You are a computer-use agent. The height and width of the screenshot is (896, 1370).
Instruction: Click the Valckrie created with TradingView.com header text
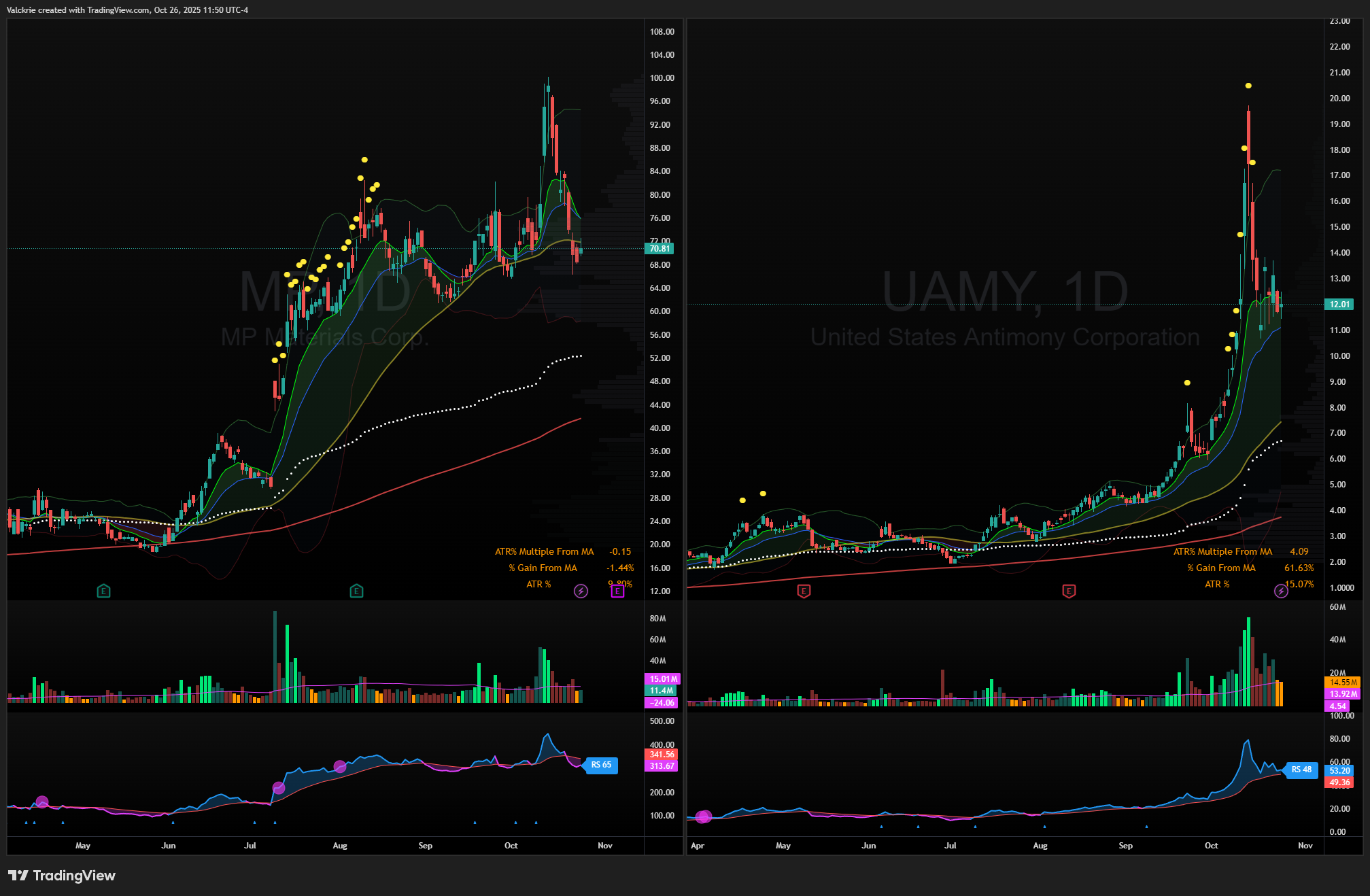coord(127,10)
